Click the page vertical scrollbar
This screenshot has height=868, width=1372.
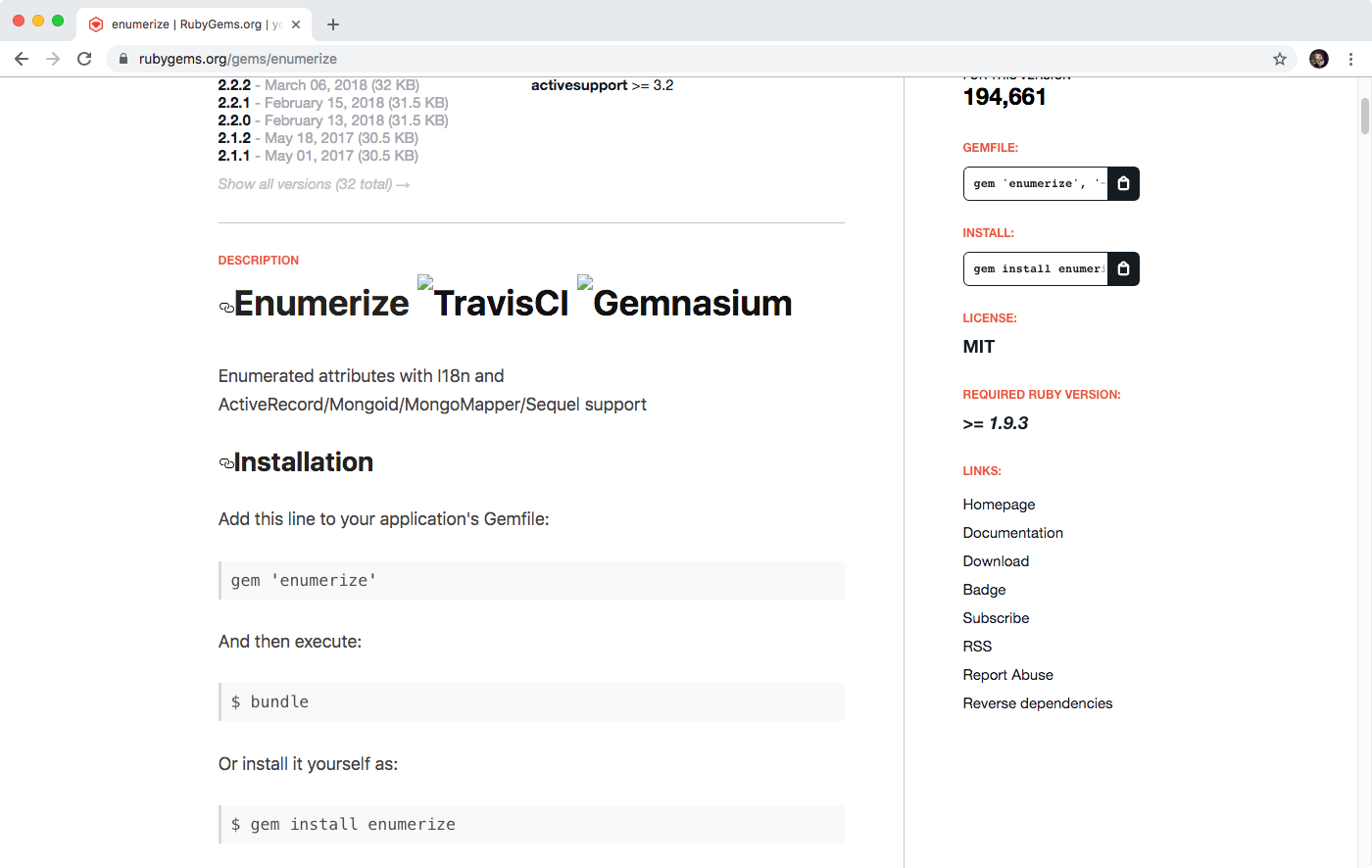point(1364,116)
